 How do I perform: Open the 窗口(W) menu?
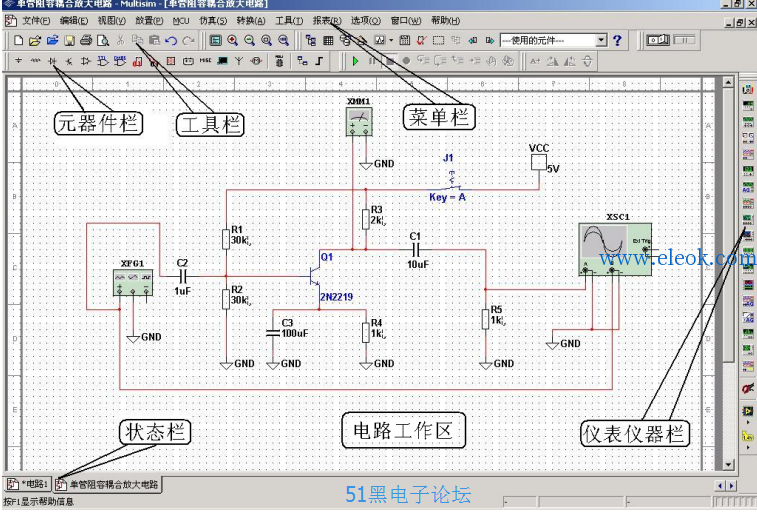(406, 21)
